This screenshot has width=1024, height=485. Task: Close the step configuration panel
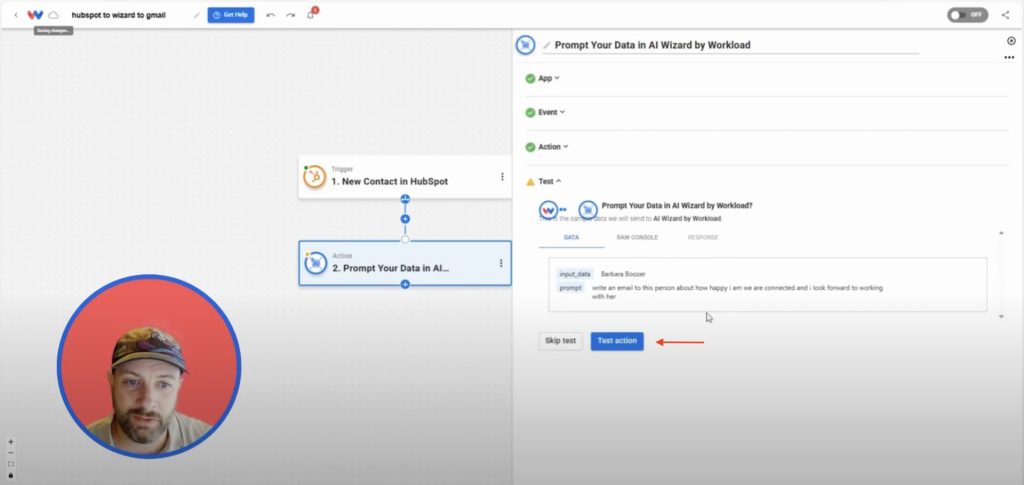(x=1011, y=41)
